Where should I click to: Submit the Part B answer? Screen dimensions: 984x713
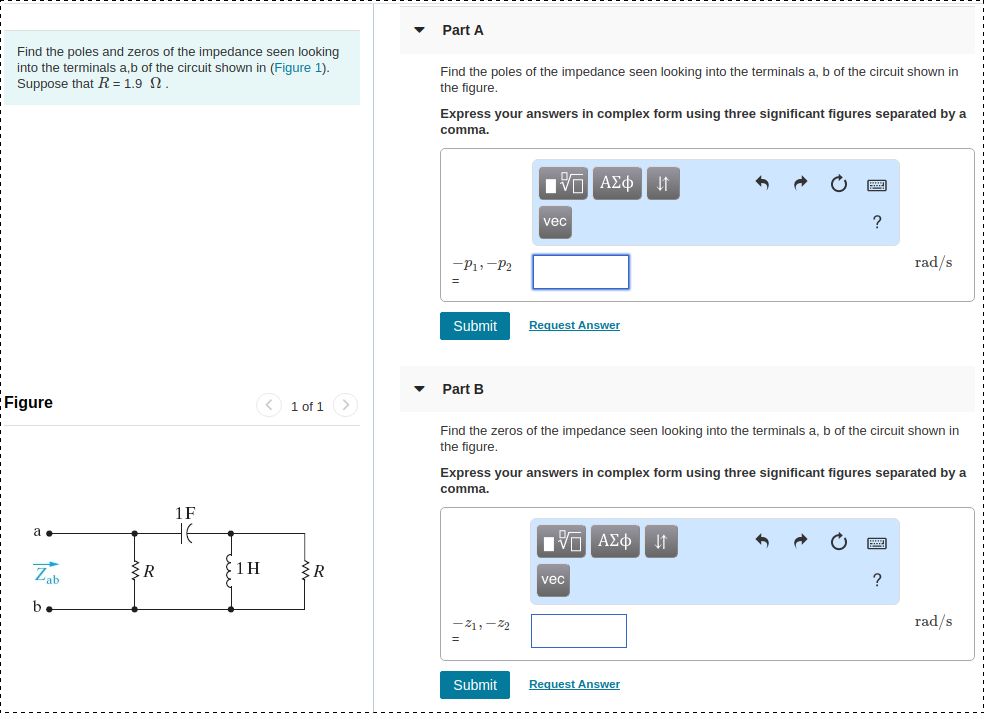coord(475,685)
